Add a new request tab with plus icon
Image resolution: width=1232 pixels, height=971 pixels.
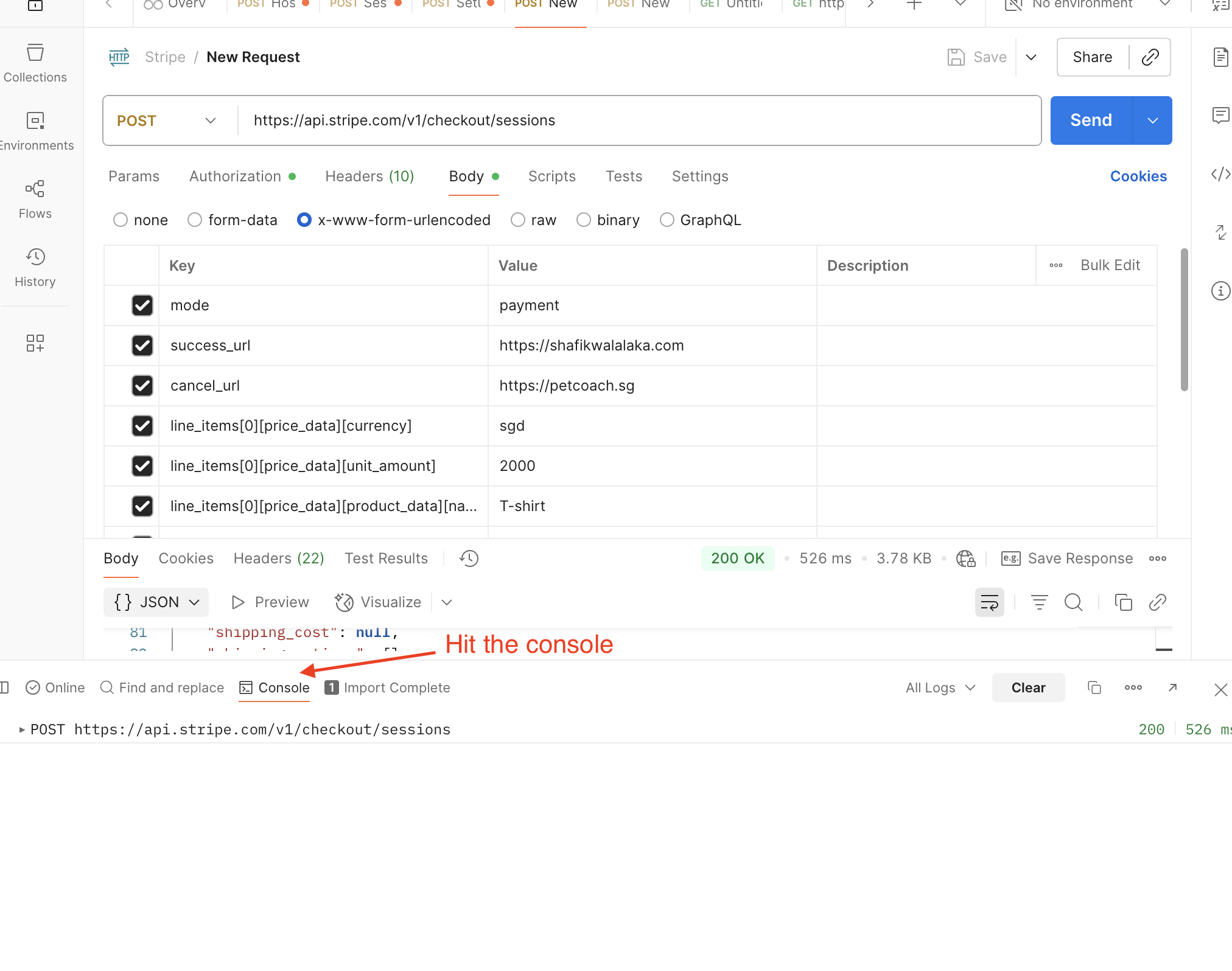coord(914,5)
